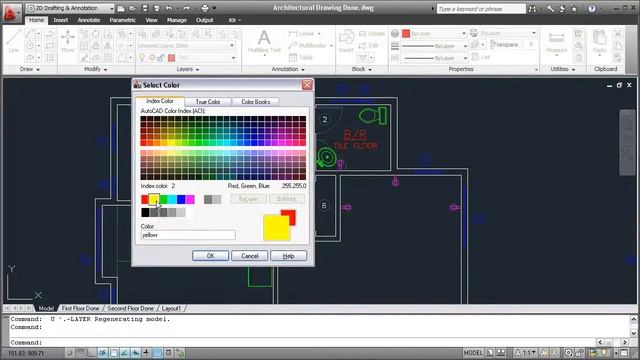Click the Redo arrow icon
Viewport: 640px width, 360px height.
tap(187, 8)
